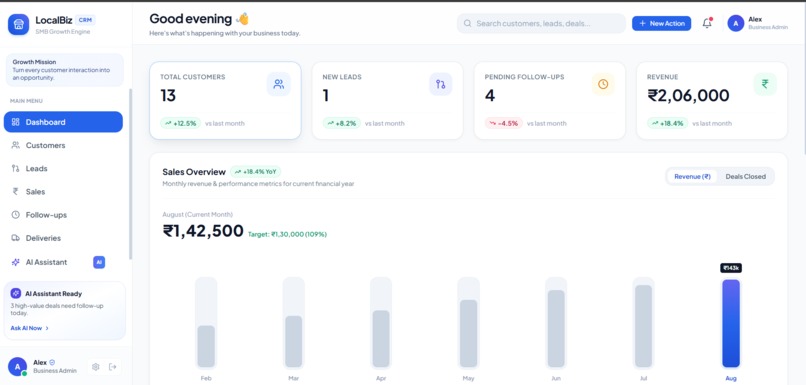806x385 pixels.
Task: Click the Target ₹1,30,000 (109%) text
Action: (x=287, y=234)
